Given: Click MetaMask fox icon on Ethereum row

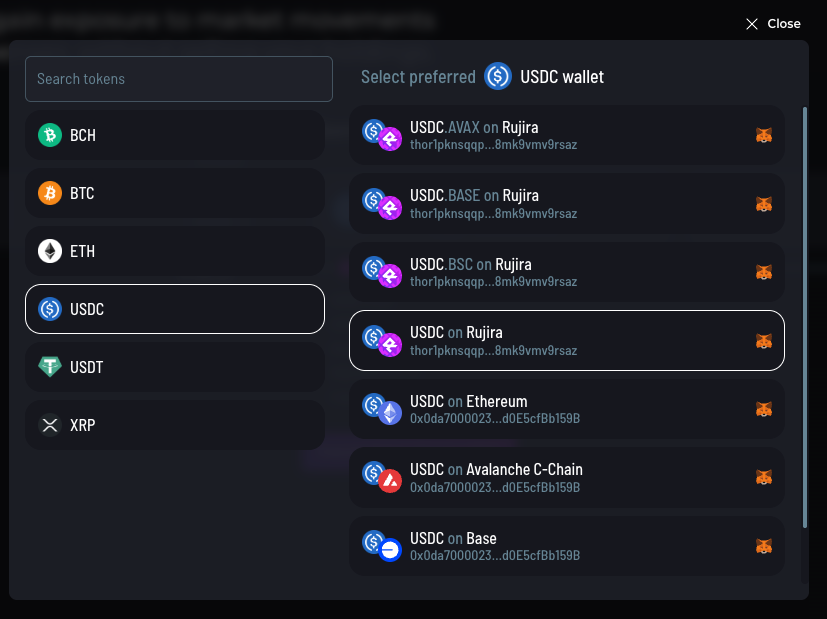Looking at the screenshot, I should [x=763, y=409].
